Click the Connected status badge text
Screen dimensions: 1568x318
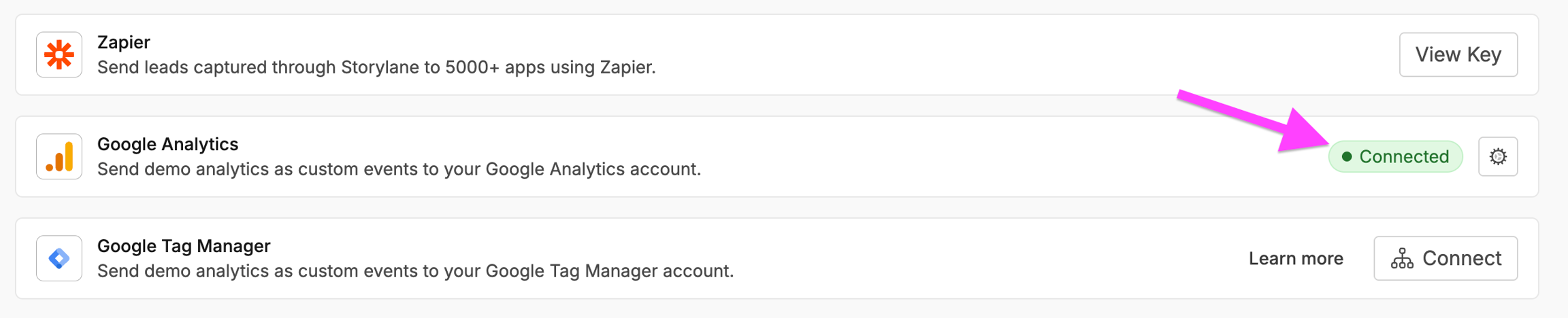click(x=1403, y=156)
